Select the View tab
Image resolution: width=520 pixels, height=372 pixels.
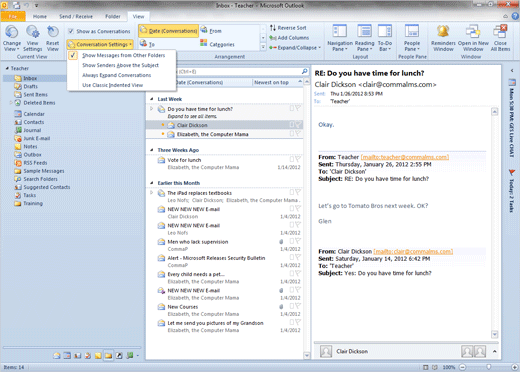click(x=138, y=16)
